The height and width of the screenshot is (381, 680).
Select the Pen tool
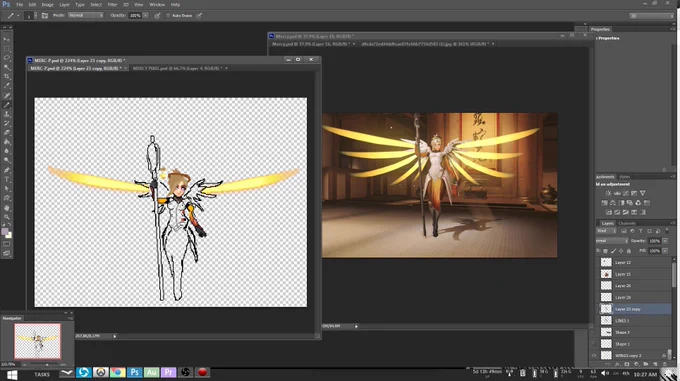coord(7,170)
